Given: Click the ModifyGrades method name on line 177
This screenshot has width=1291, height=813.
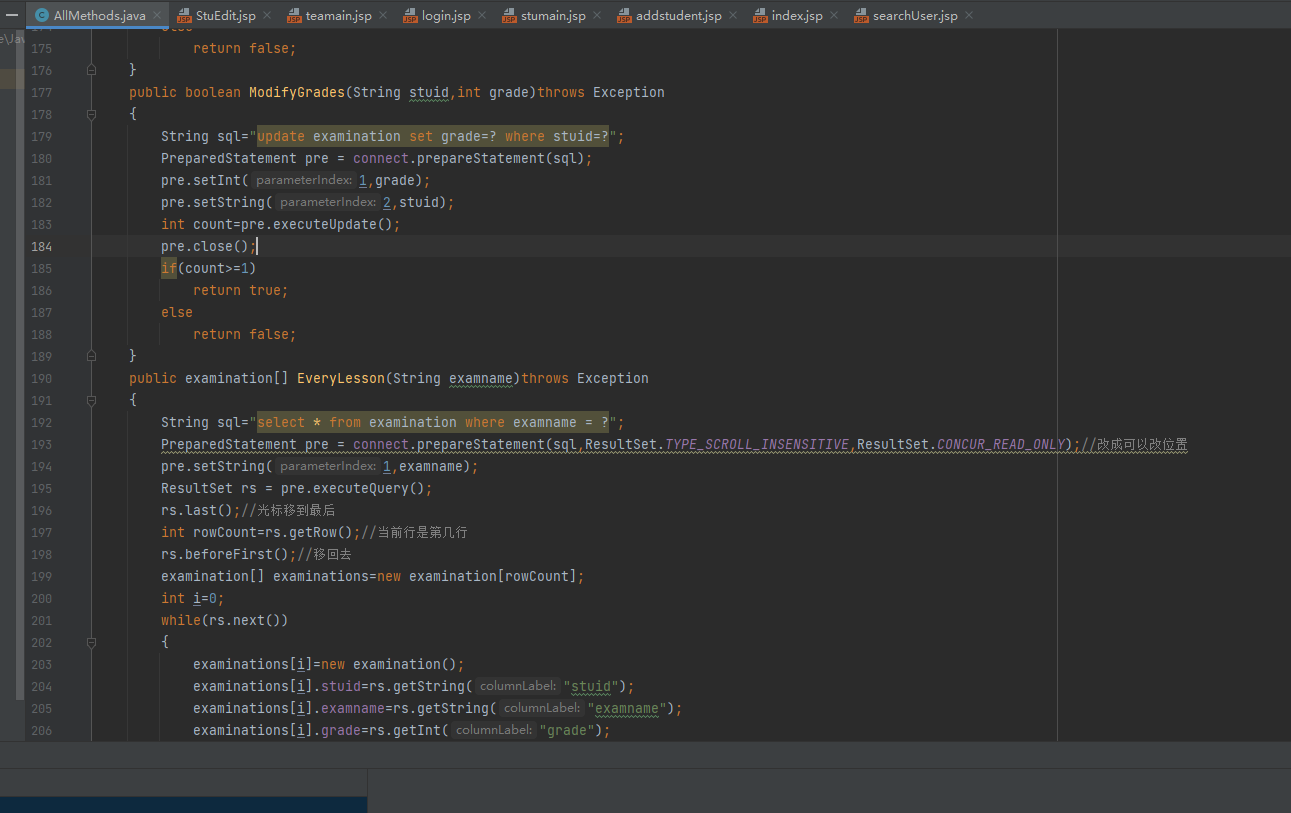Looking at the screenshot, I should pos(297,92).
